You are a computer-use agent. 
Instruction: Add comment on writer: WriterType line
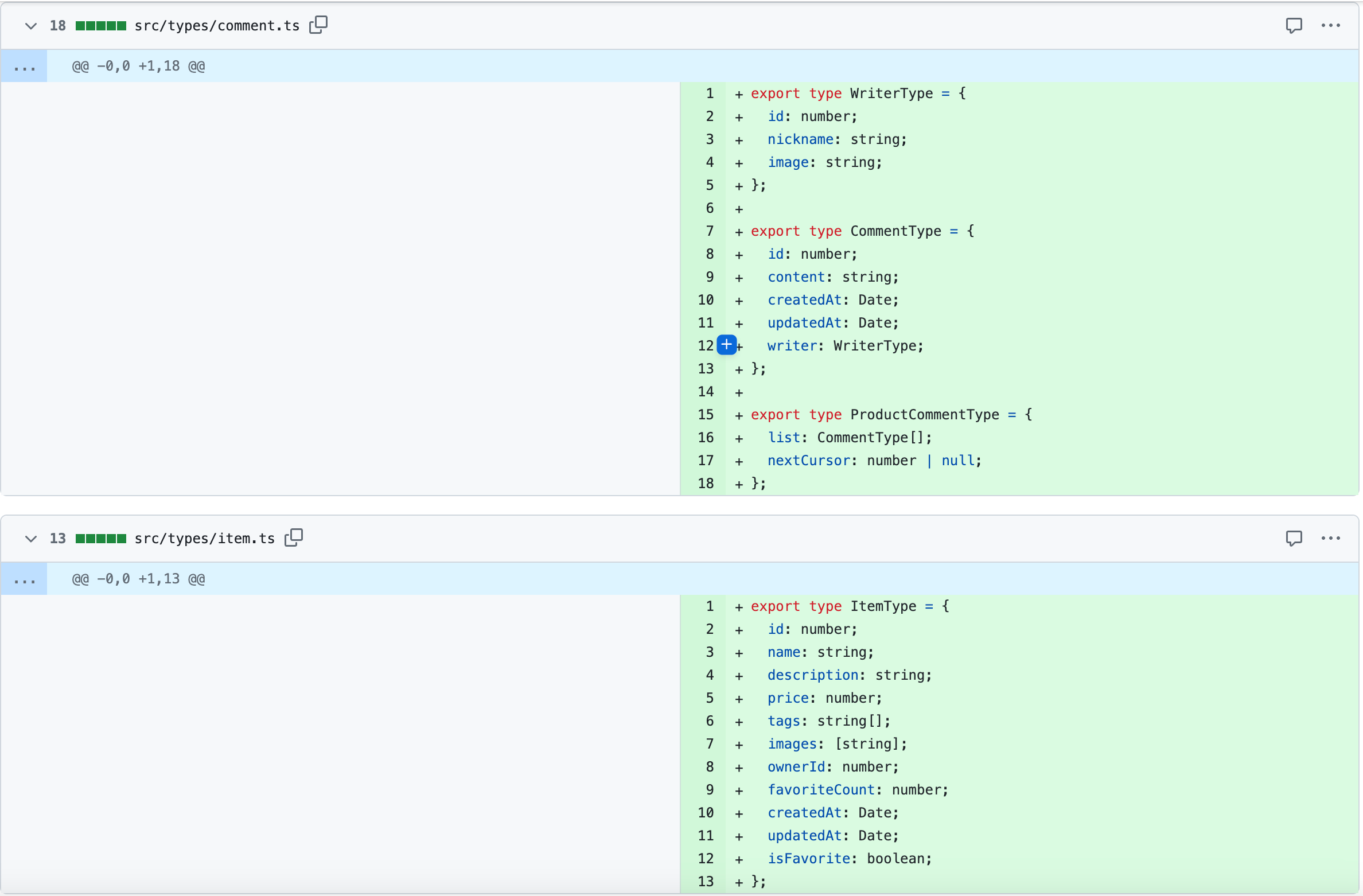(726, 345)
